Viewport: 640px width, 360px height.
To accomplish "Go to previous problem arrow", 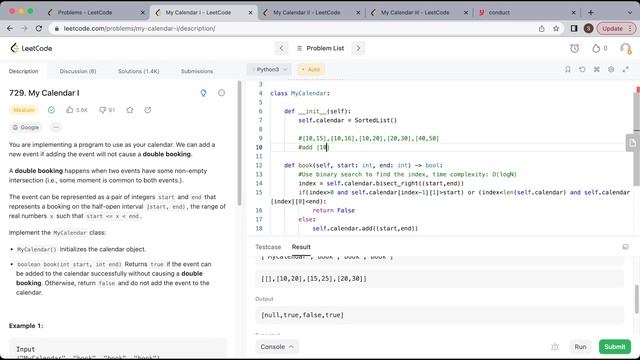I will tap(281, 48).
